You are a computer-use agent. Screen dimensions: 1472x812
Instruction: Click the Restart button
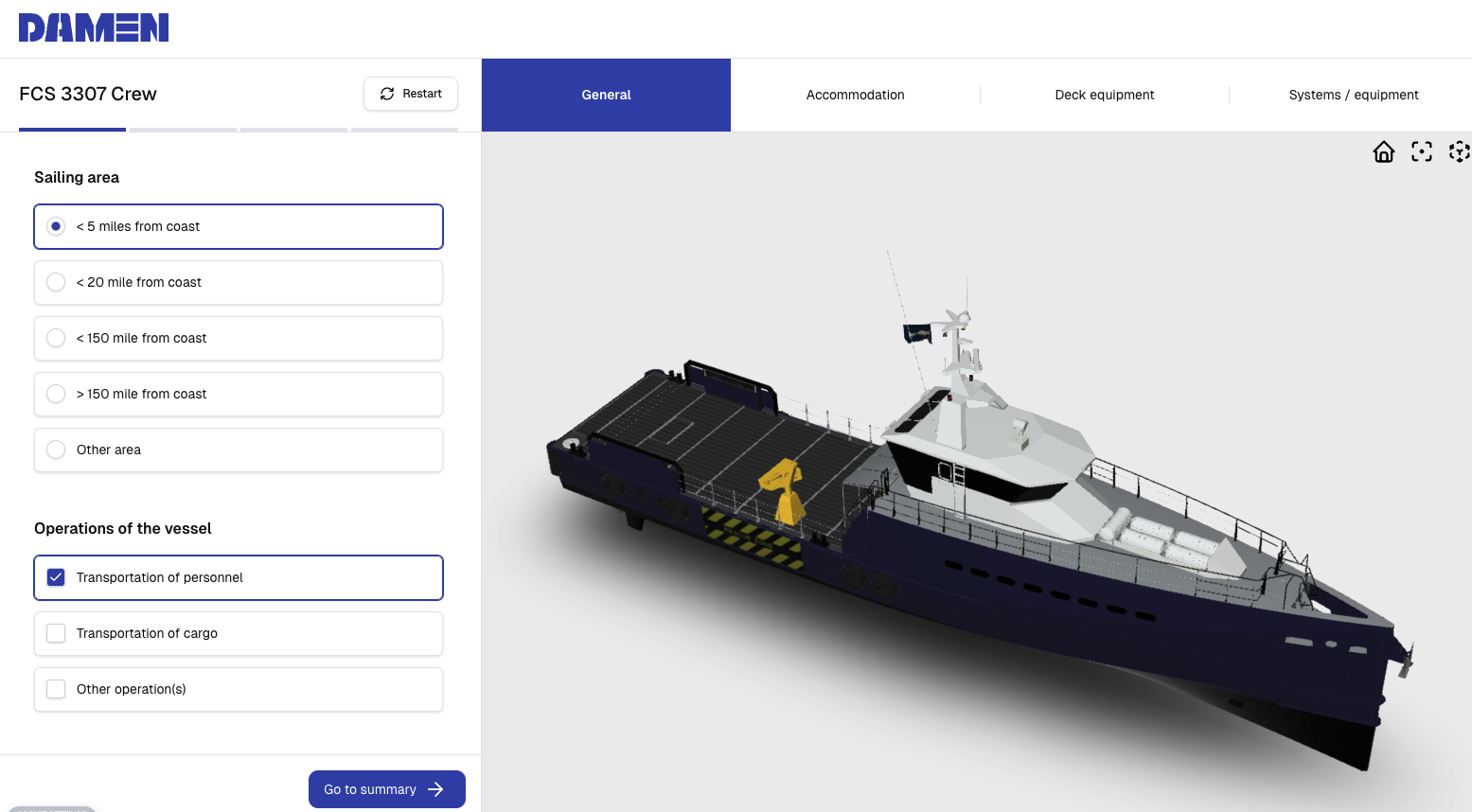411,94
